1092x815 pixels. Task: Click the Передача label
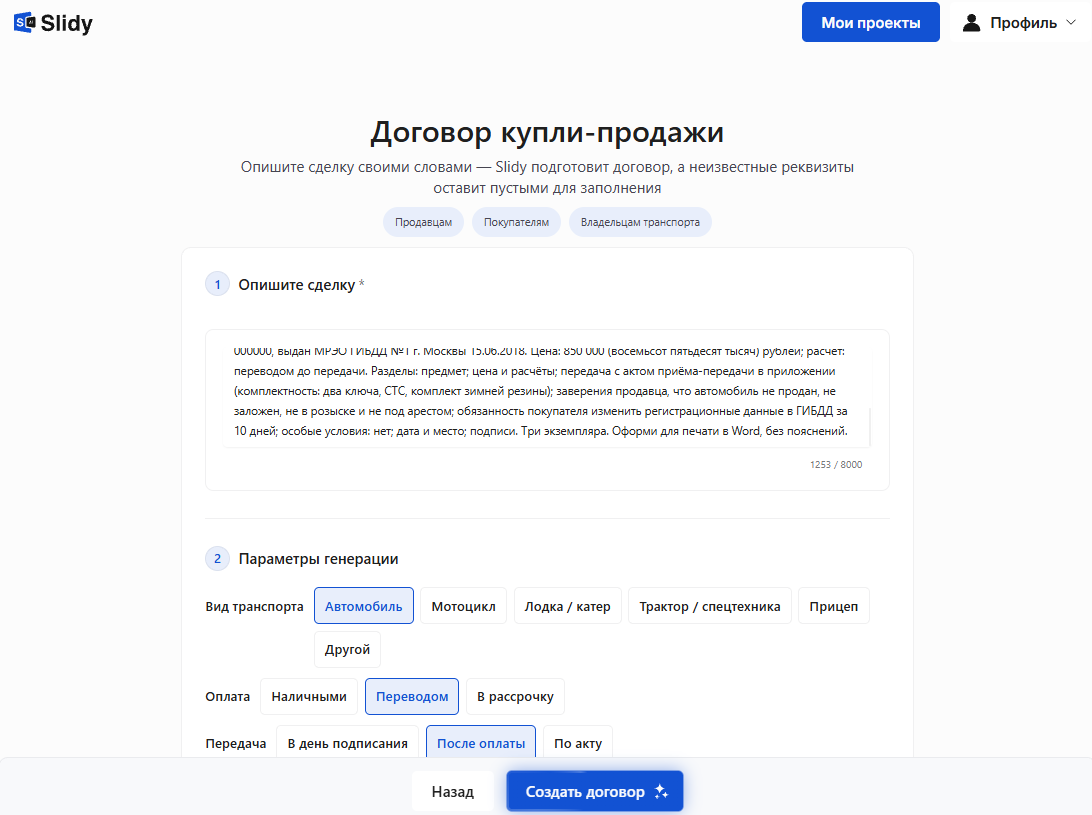tap(235, 743)
